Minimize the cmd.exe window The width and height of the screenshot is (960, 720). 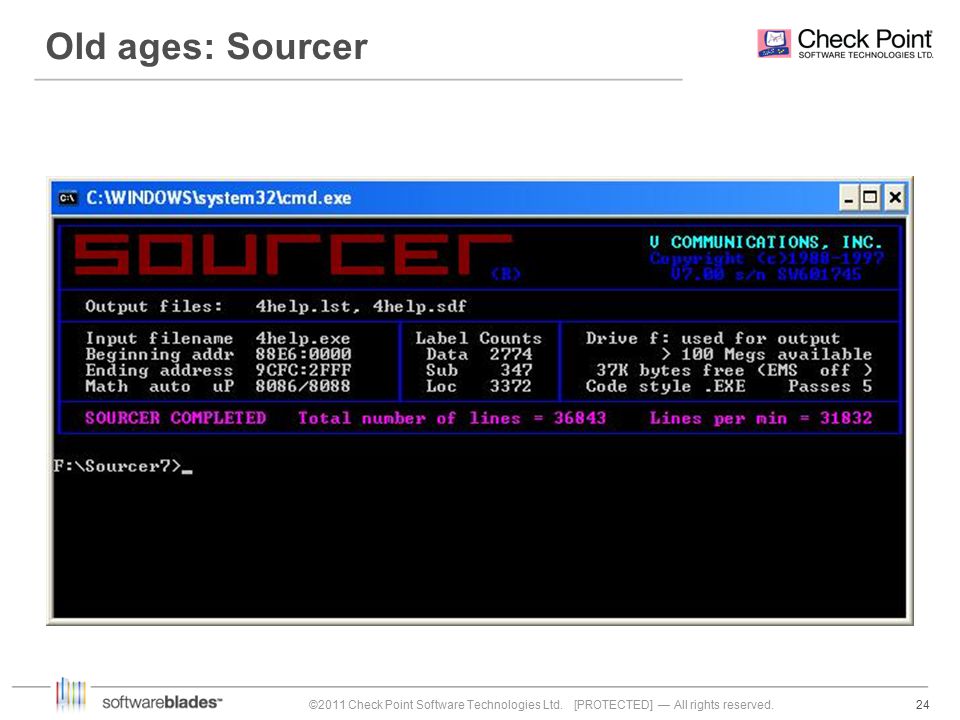point(849,198)
